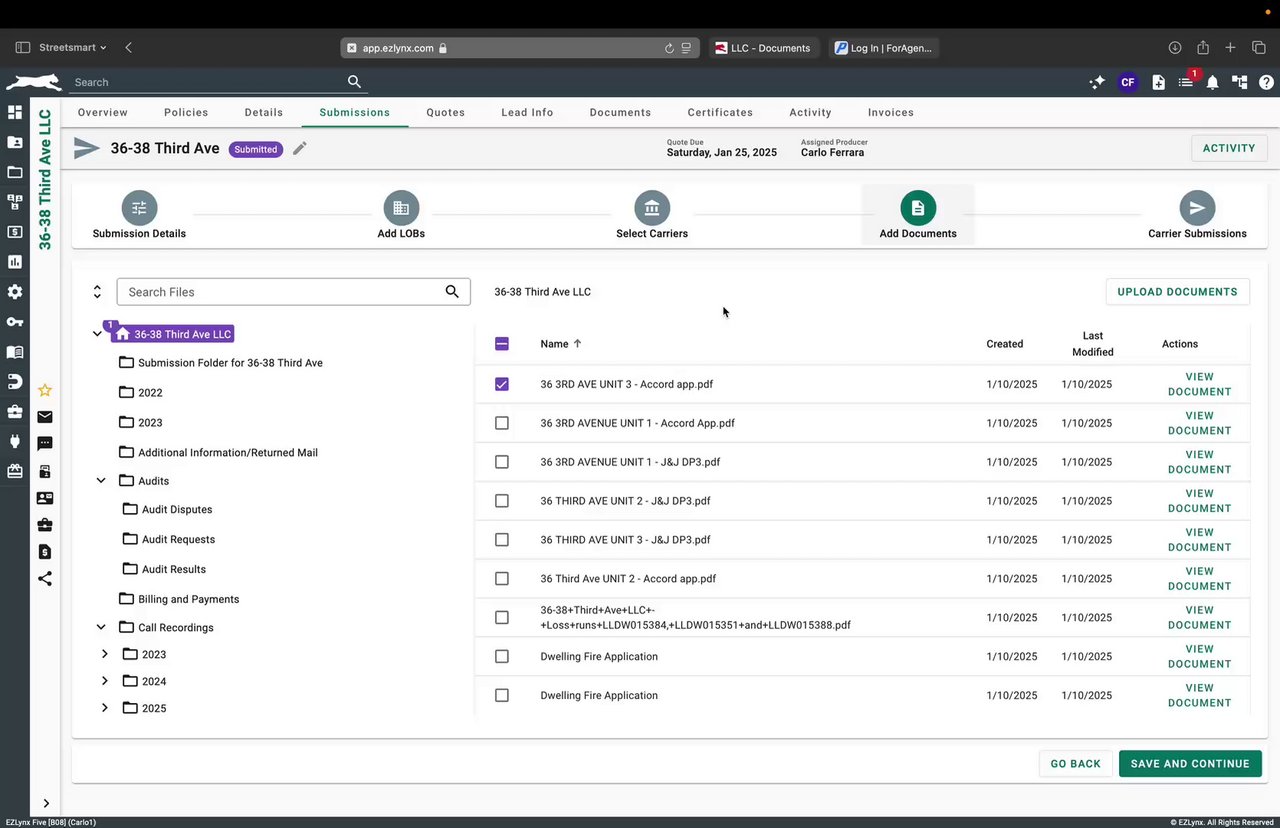Expand the left sidebar with the bottom chevron

(46, 803)
